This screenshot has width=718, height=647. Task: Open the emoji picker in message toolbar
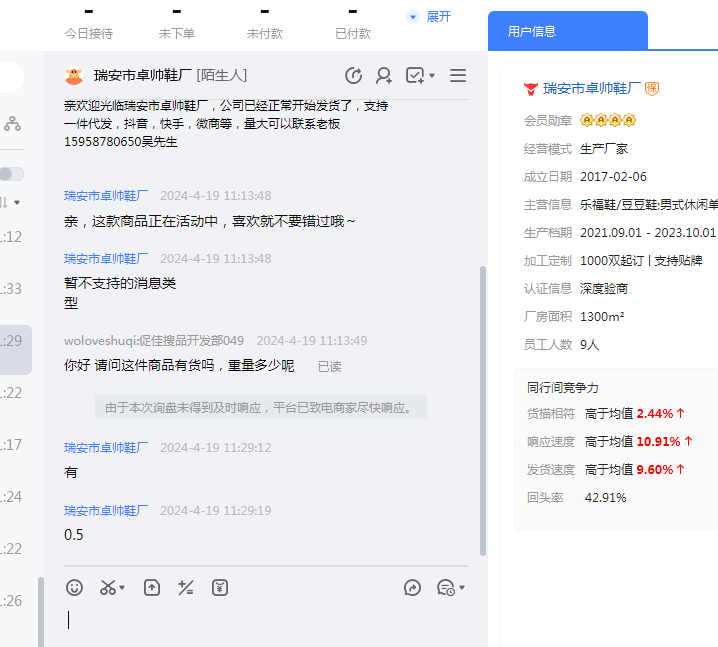pyautogui.click(x=74, y=588)
